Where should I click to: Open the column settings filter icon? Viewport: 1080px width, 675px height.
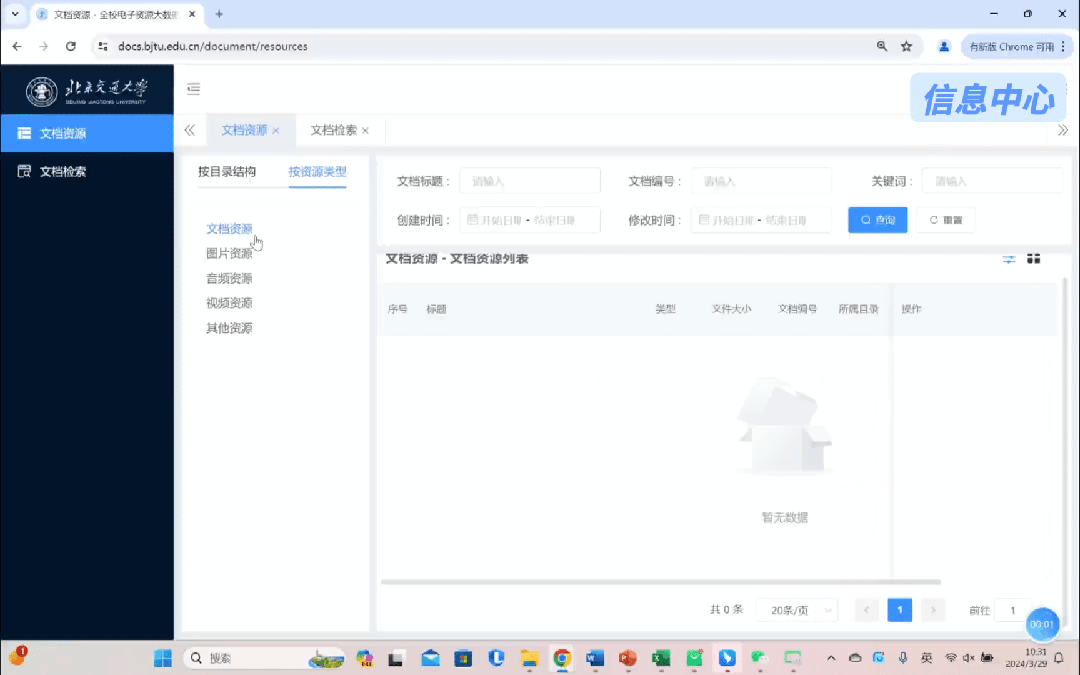point(1009,259)
